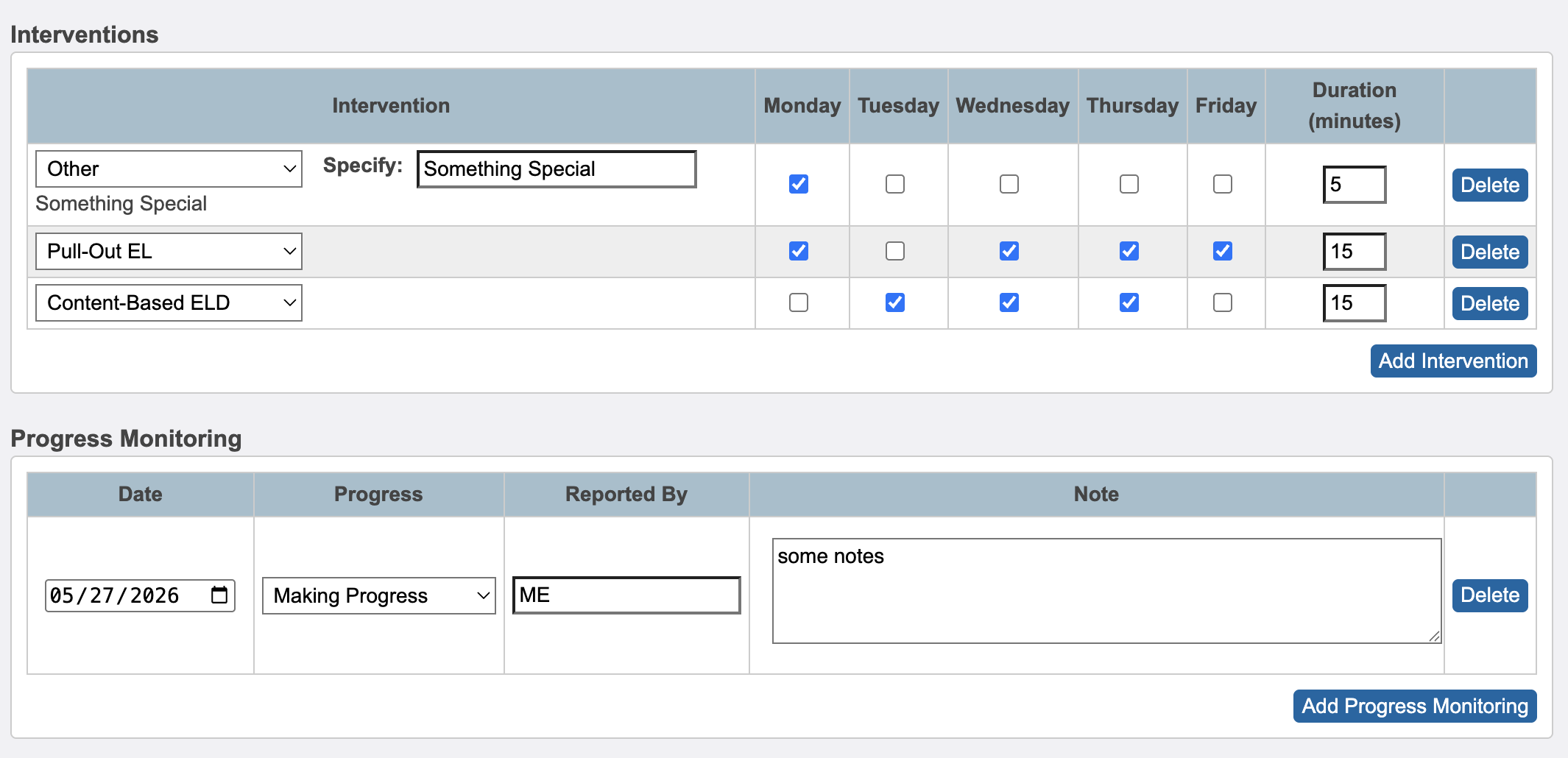Delete the progress monitoring entry

1490,595
